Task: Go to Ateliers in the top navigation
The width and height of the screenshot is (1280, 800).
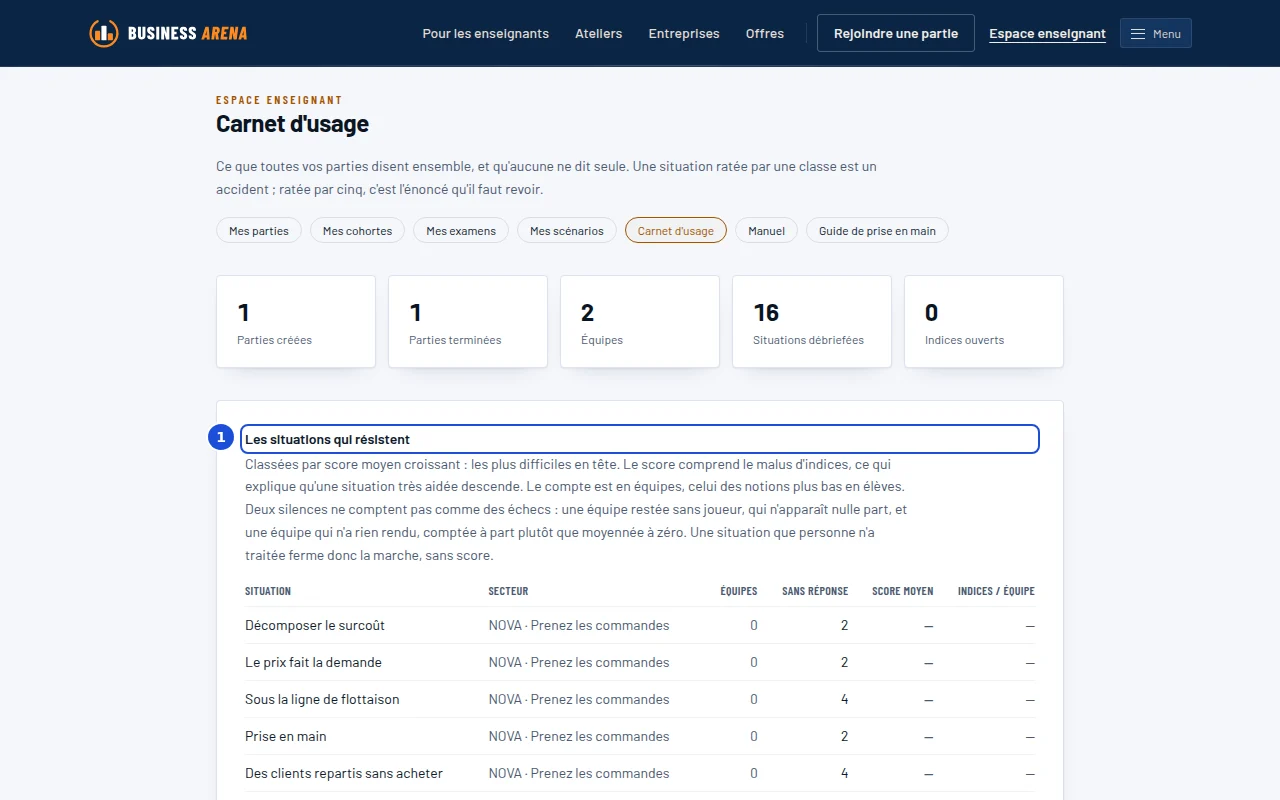Action: [599, 33]
